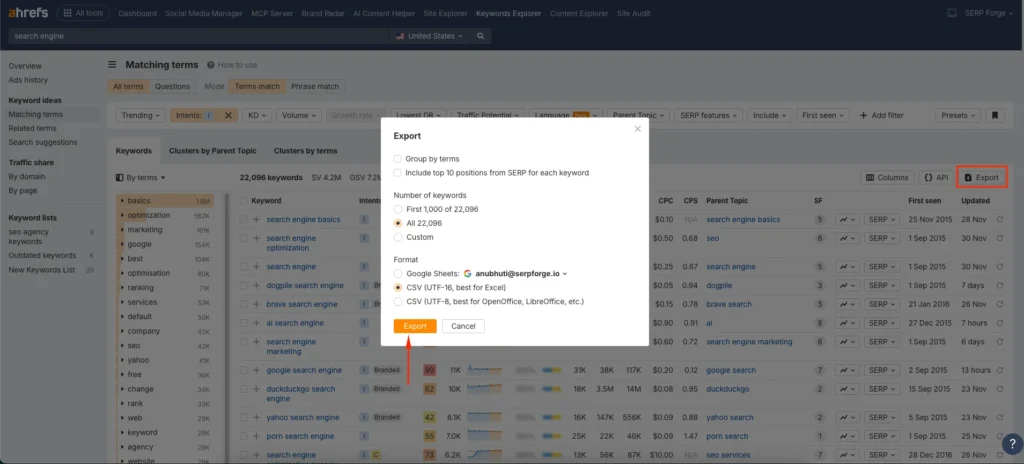Refresh the ai search engine row
Image resolution: width=1024 pixels, height=464 pixels.
coord(999,323)
